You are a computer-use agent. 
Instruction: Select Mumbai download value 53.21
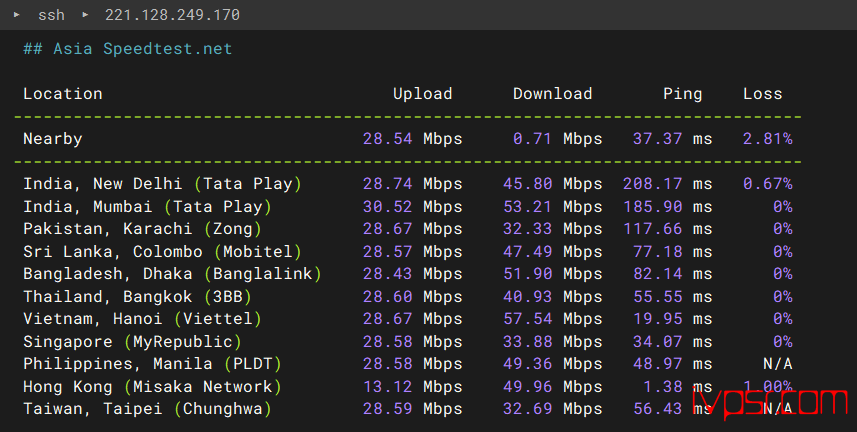click(x=527, y=207)
